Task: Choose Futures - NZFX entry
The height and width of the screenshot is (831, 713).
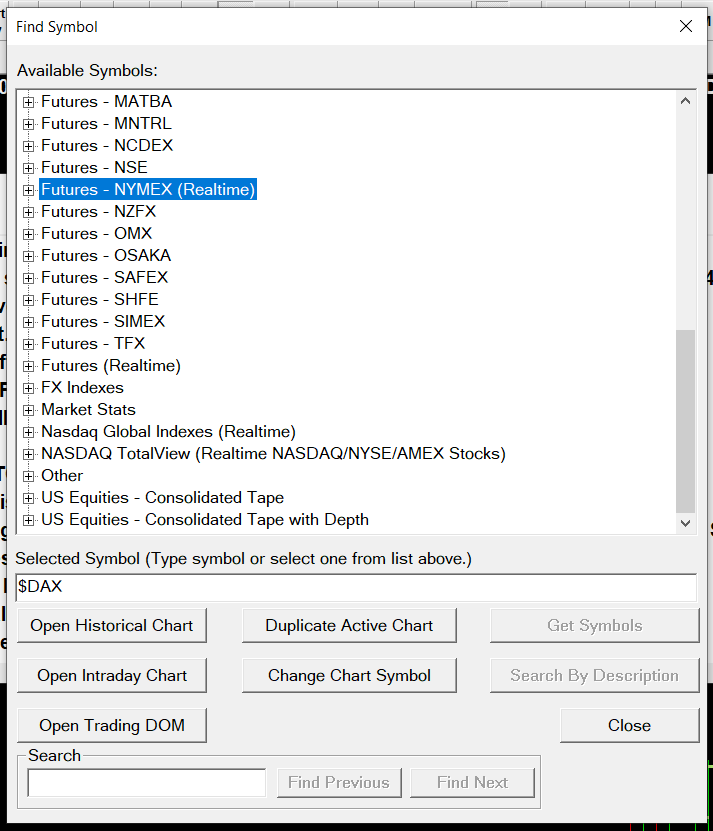Action: click(x=99, y=211)
